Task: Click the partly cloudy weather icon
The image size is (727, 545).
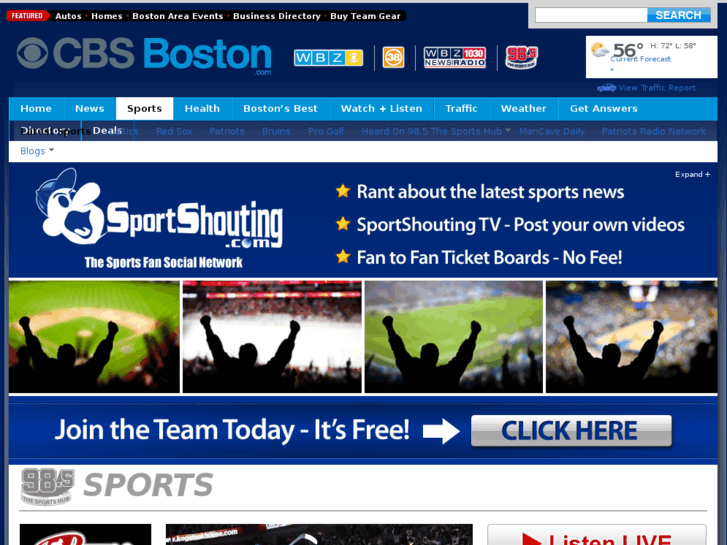Action: pos(599,50)
